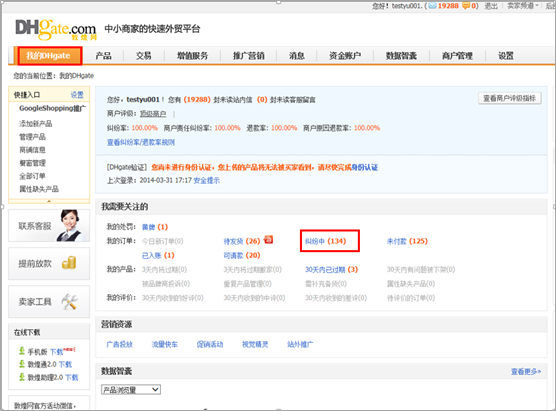
Task: Open the 商户管理 menu tab
Action: pos(457,56)
